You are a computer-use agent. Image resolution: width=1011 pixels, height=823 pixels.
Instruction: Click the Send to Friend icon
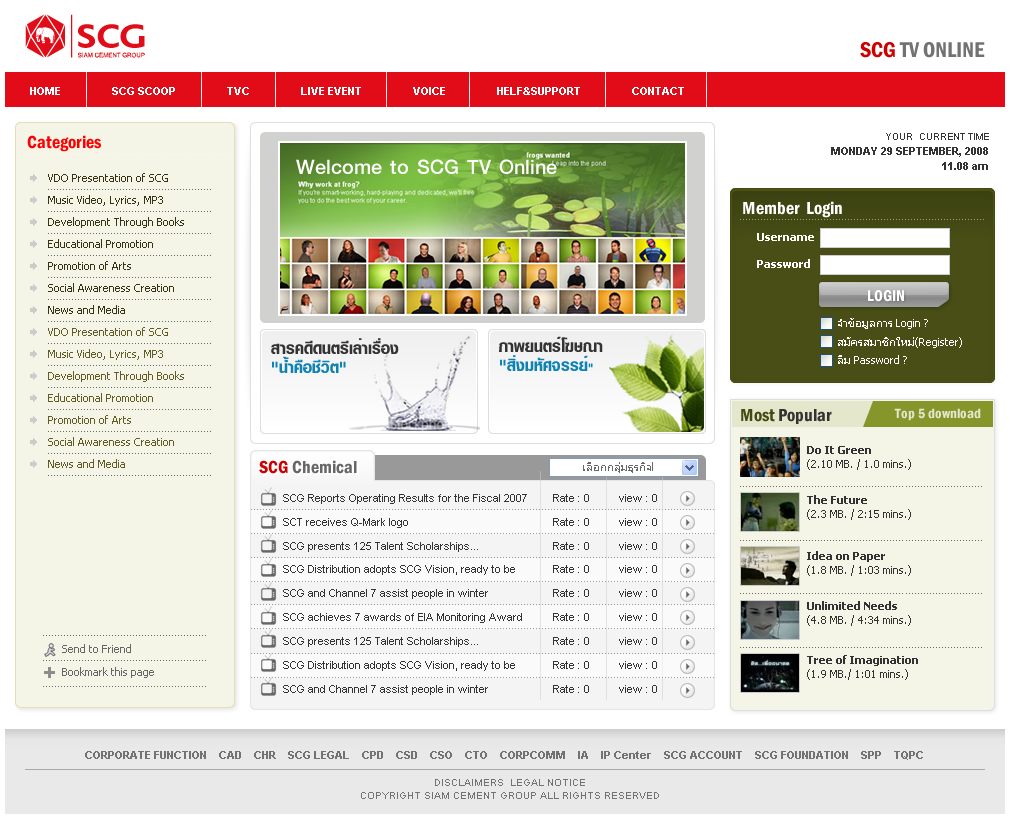pos(50,650)
